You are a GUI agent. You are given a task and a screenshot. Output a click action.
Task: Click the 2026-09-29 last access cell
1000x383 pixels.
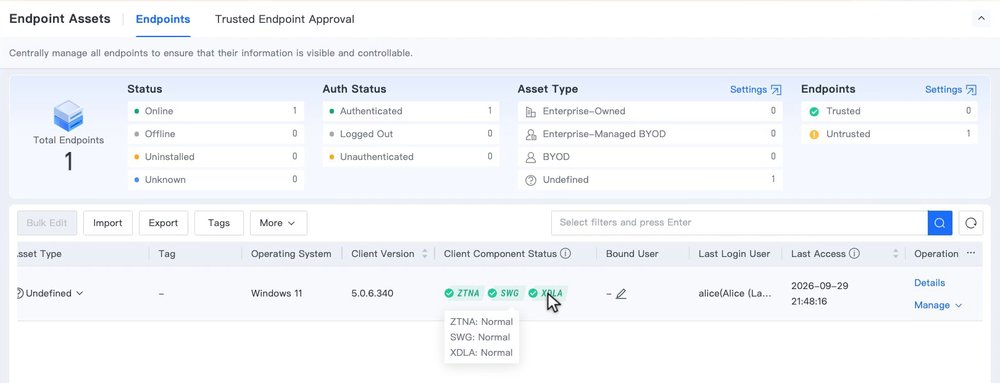tap(820, 294)
